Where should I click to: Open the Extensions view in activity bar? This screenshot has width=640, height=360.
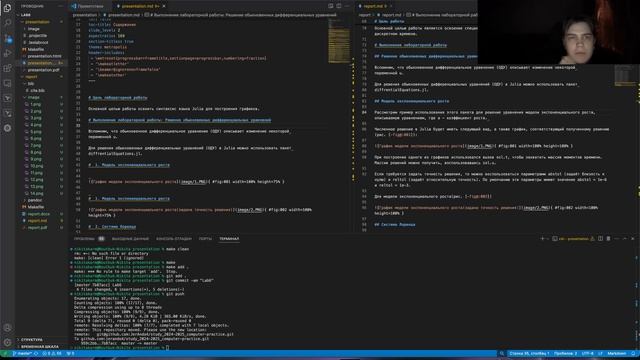tap(7, 68)
